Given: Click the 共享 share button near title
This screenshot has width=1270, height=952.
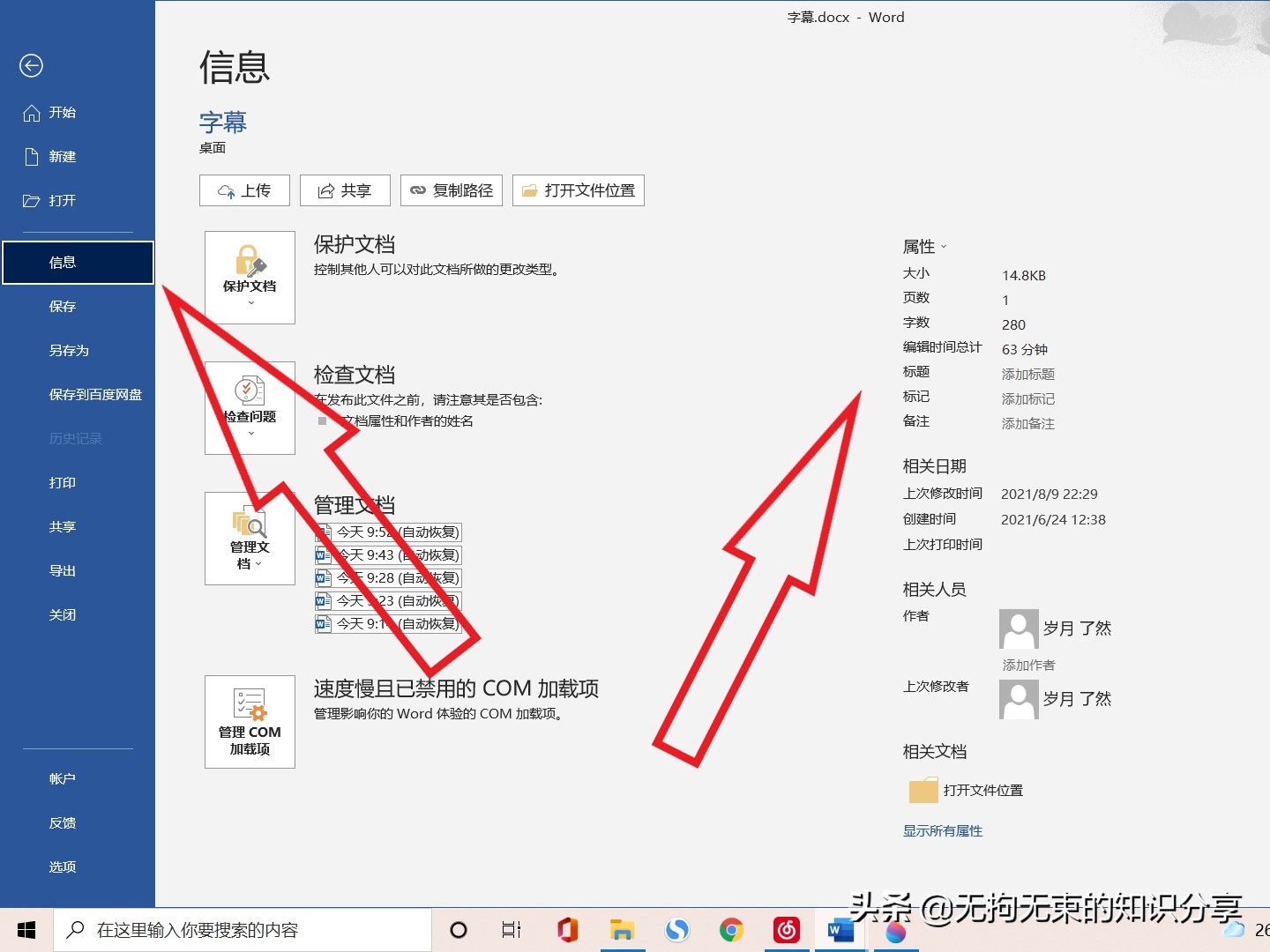Looking at the screenshot, I should pos(345,190).
